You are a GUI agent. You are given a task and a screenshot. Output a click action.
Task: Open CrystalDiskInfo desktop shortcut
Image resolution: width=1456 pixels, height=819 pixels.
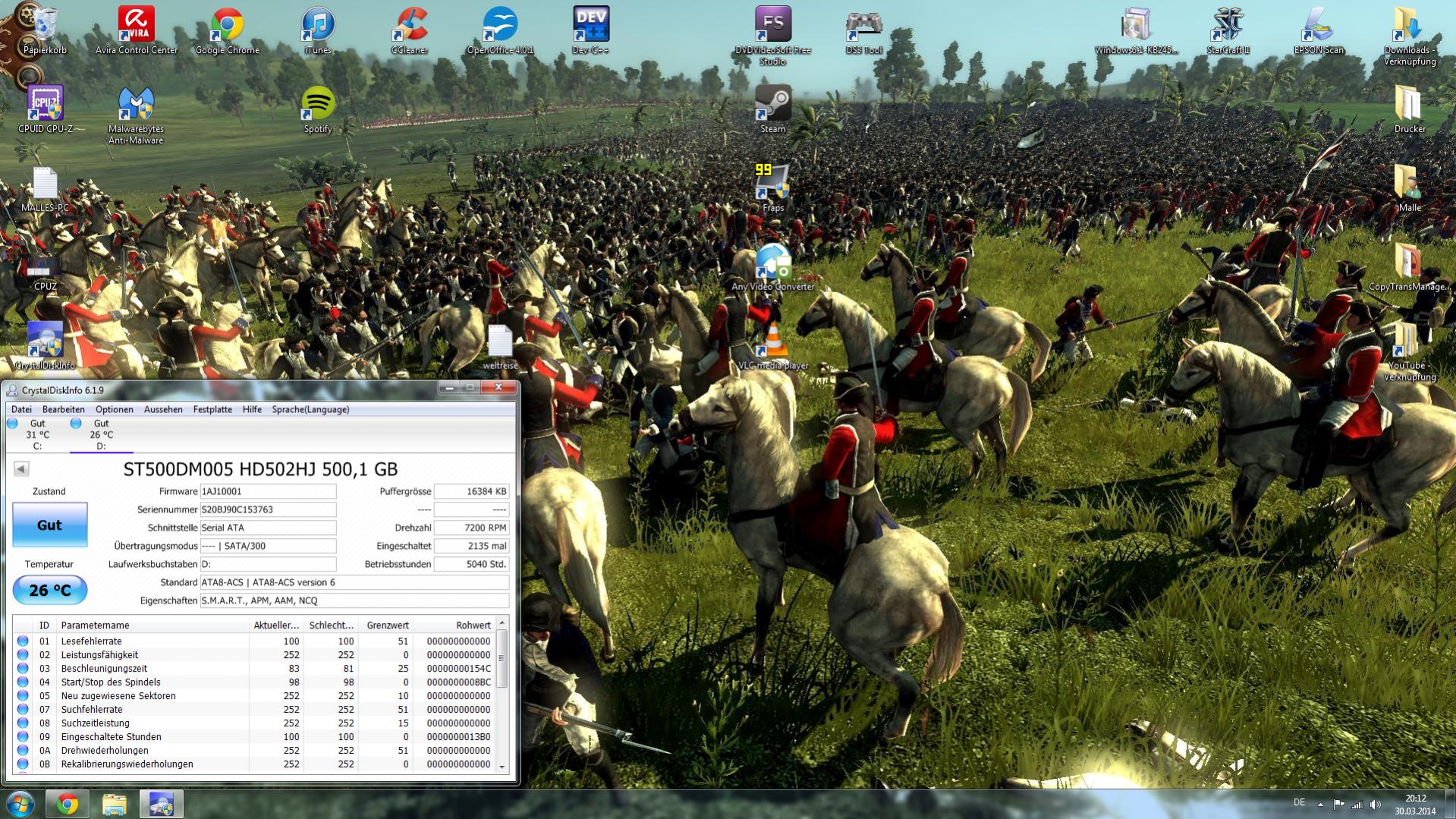[46, 346]
